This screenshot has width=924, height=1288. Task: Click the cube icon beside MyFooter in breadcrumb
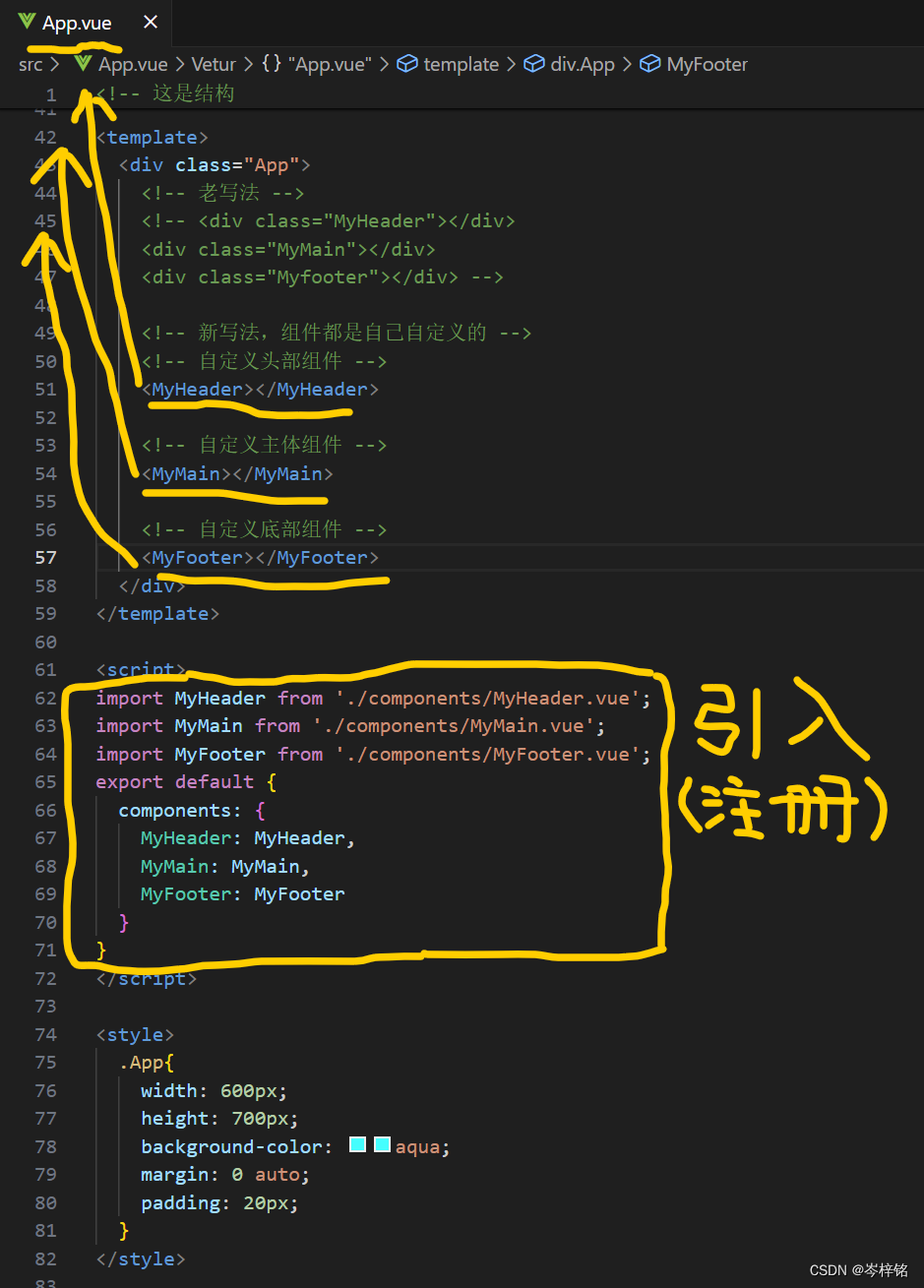click(650, 63)
